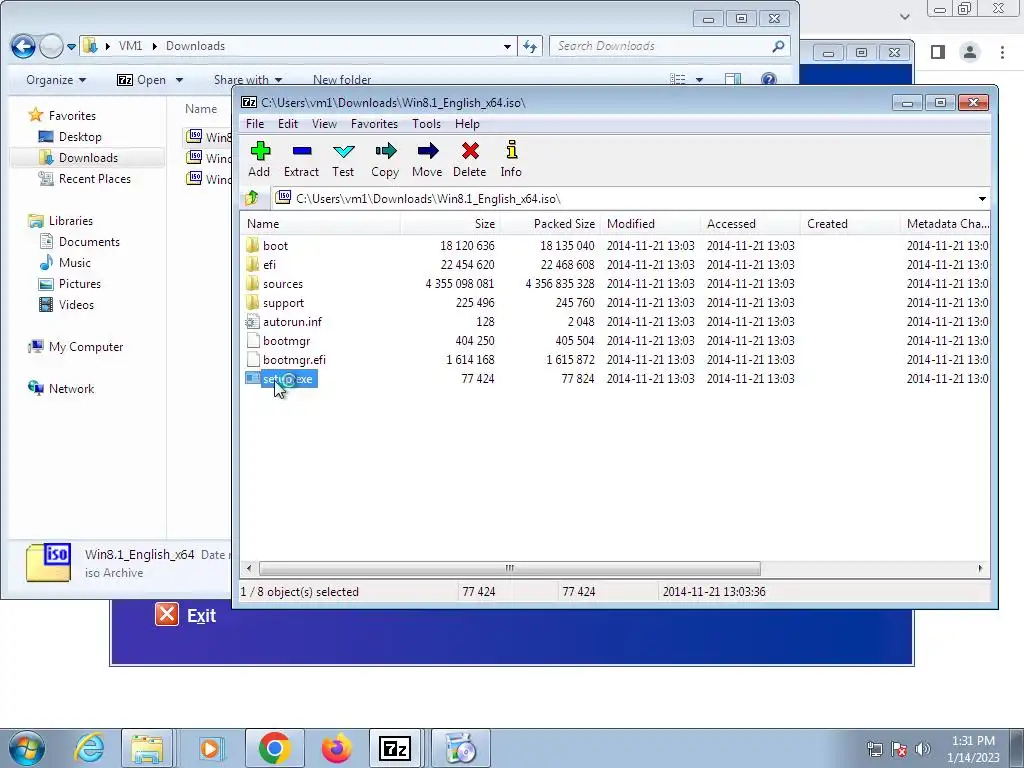
Task: Go back in the Explorer window
Action: tap(24, 46)
